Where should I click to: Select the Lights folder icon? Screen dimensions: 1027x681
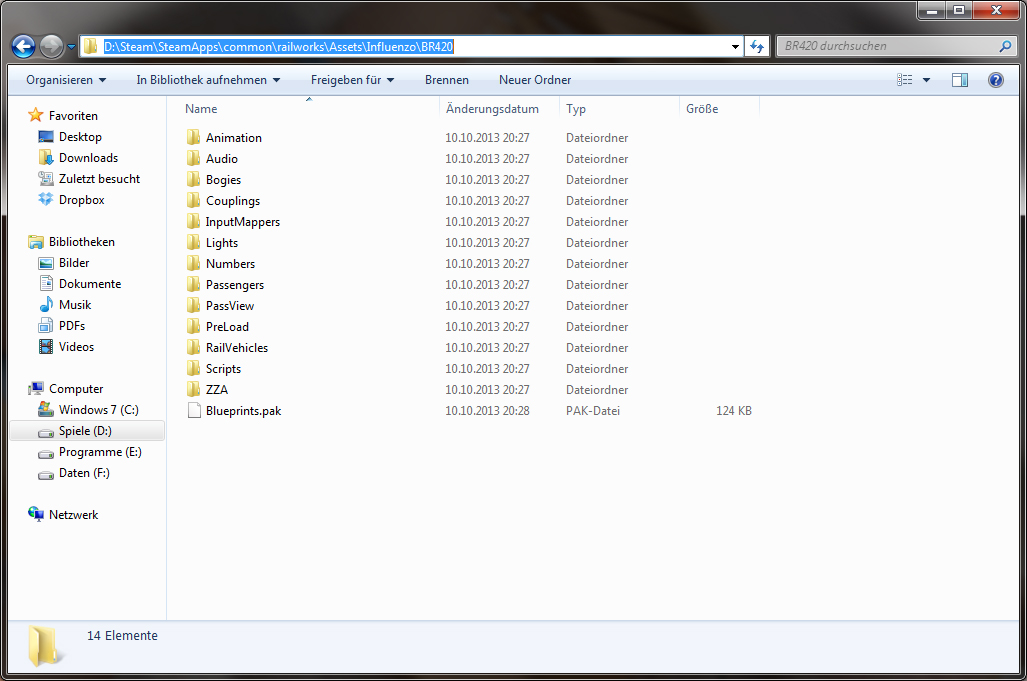[x=193, y=242]
